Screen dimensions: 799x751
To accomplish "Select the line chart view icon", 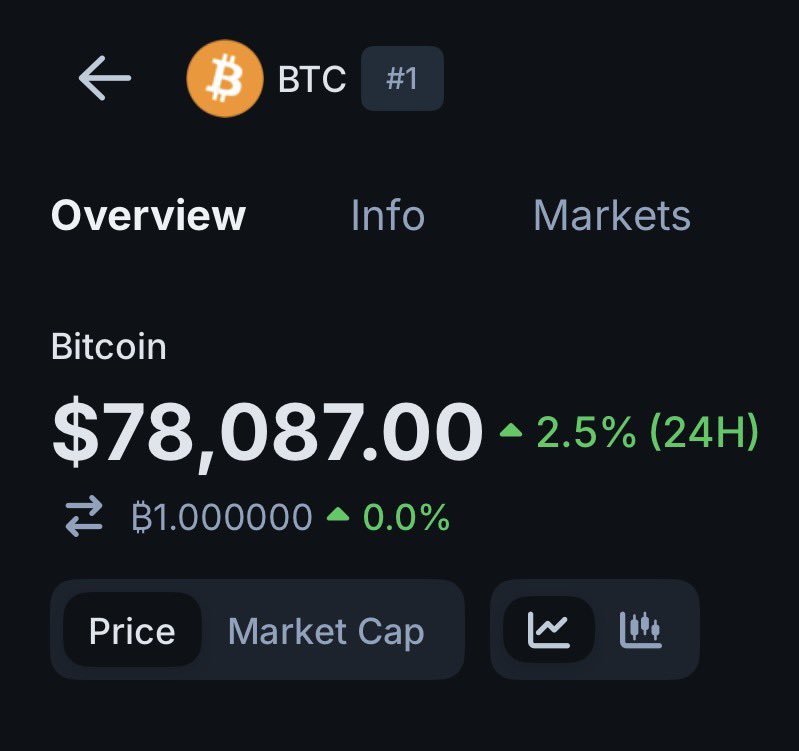I will pyautogui.click(x=549, y=629).
